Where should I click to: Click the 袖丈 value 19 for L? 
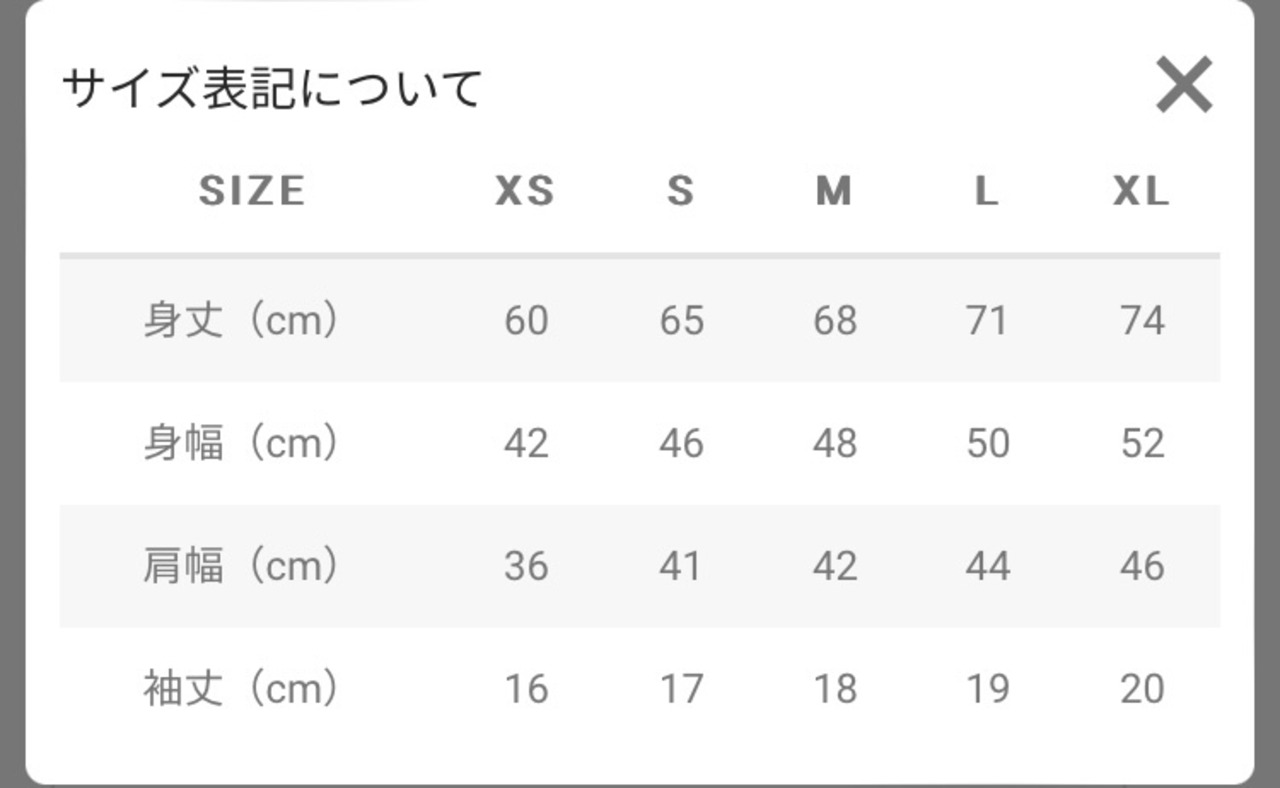point(988,689)
